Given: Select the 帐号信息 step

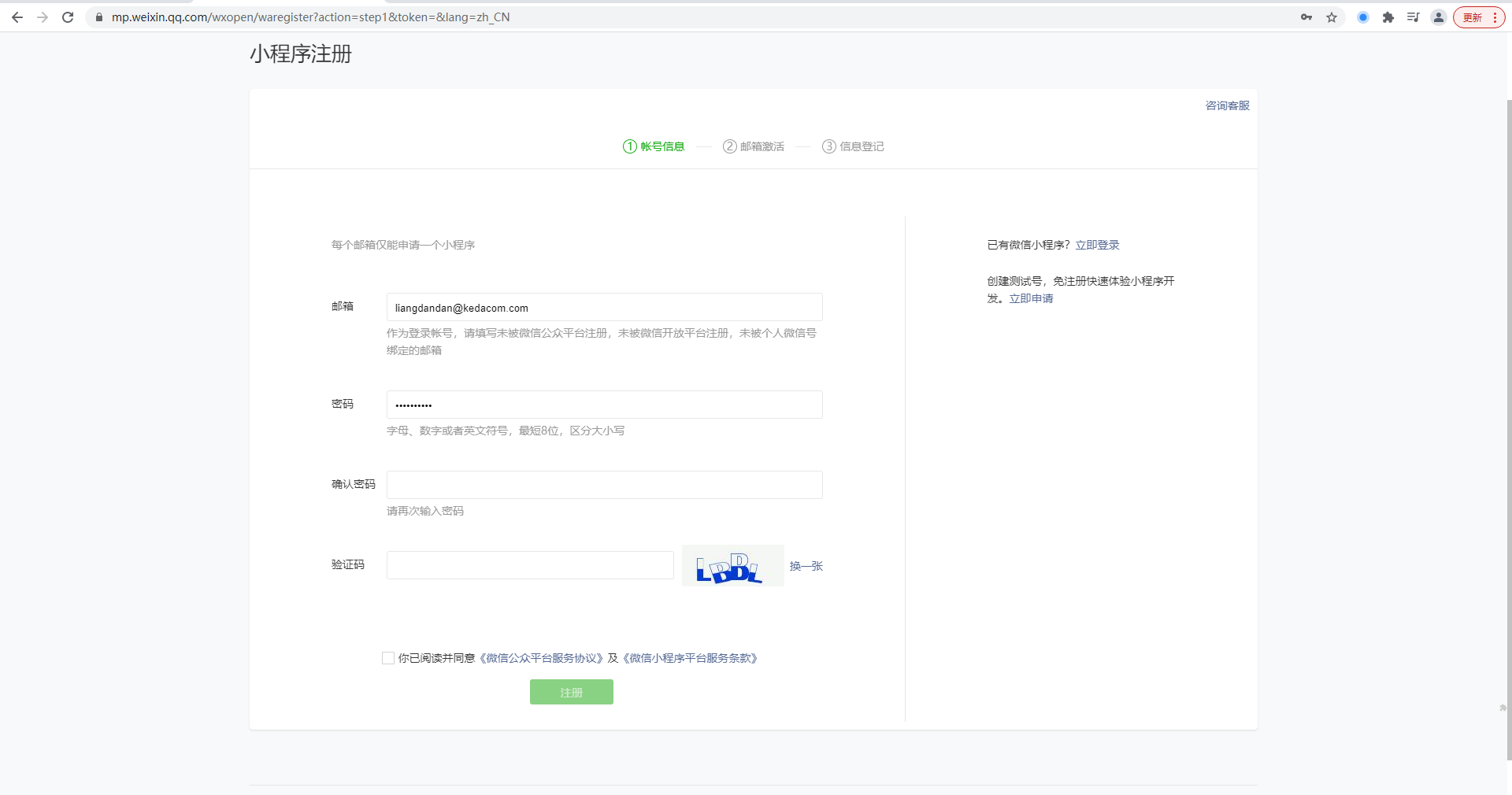Looking at the screenshot, I should (654, 146).
